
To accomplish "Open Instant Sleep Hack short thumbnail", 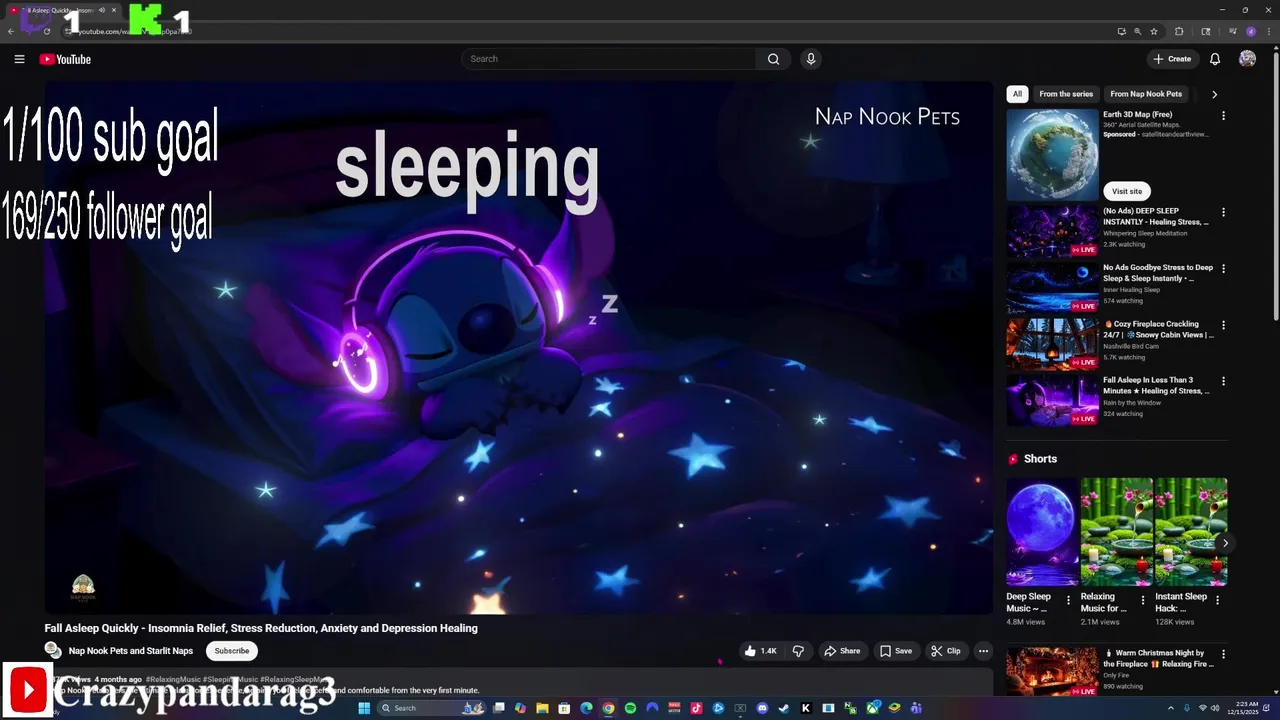I will (x=1191, y=532).
